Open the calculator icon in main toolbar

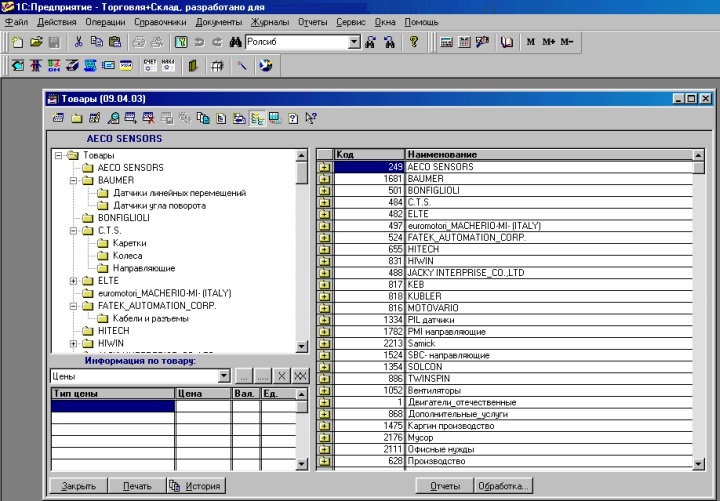pos(446,42)
